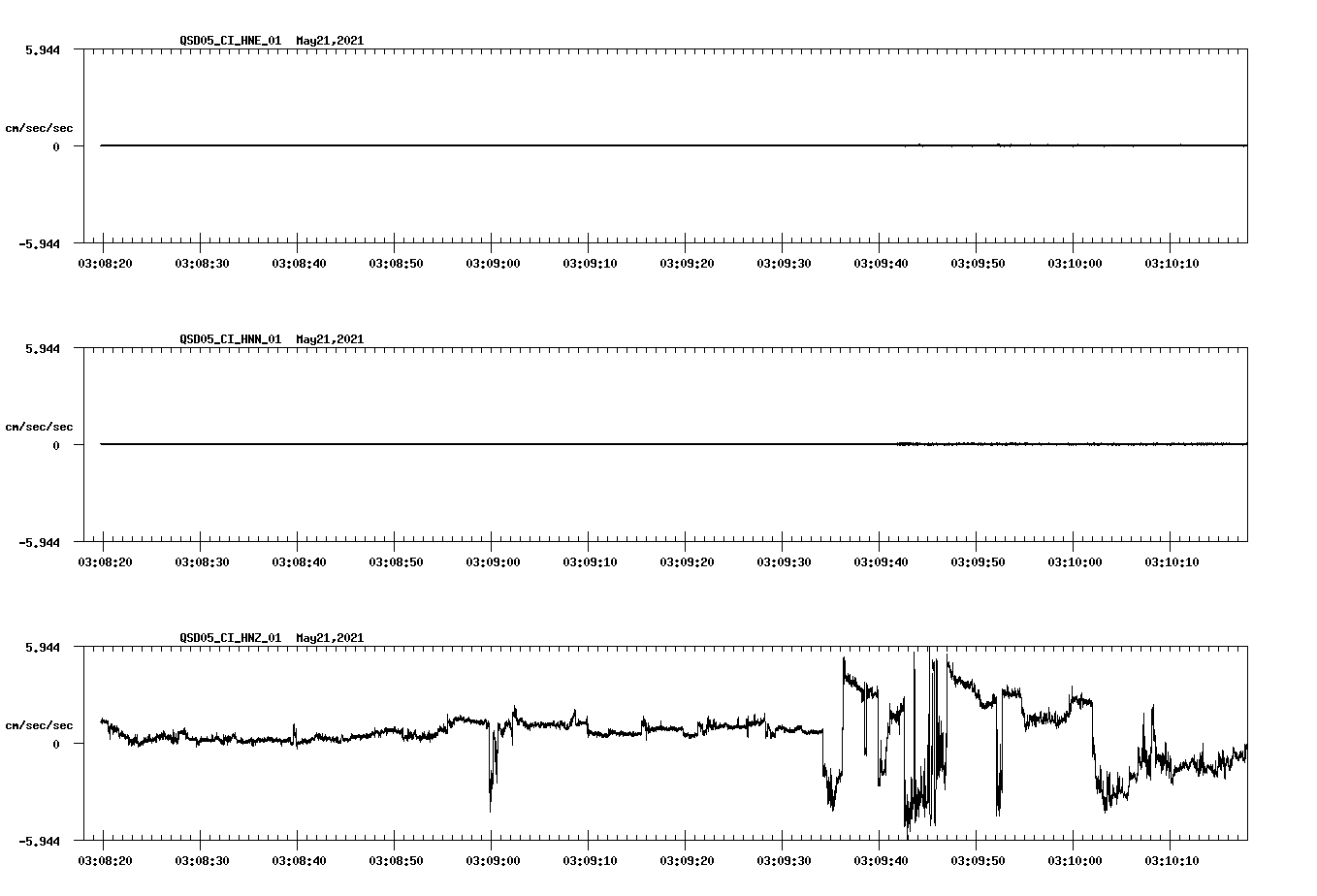Screen dimensions: 1317x896
Task: Click the May21,2021 date label on HNZ plot
Action: [x=329, y=638]
